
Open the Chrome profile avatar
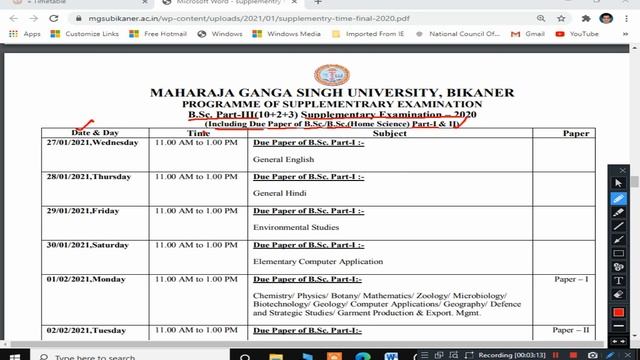(x=606, y=18)
